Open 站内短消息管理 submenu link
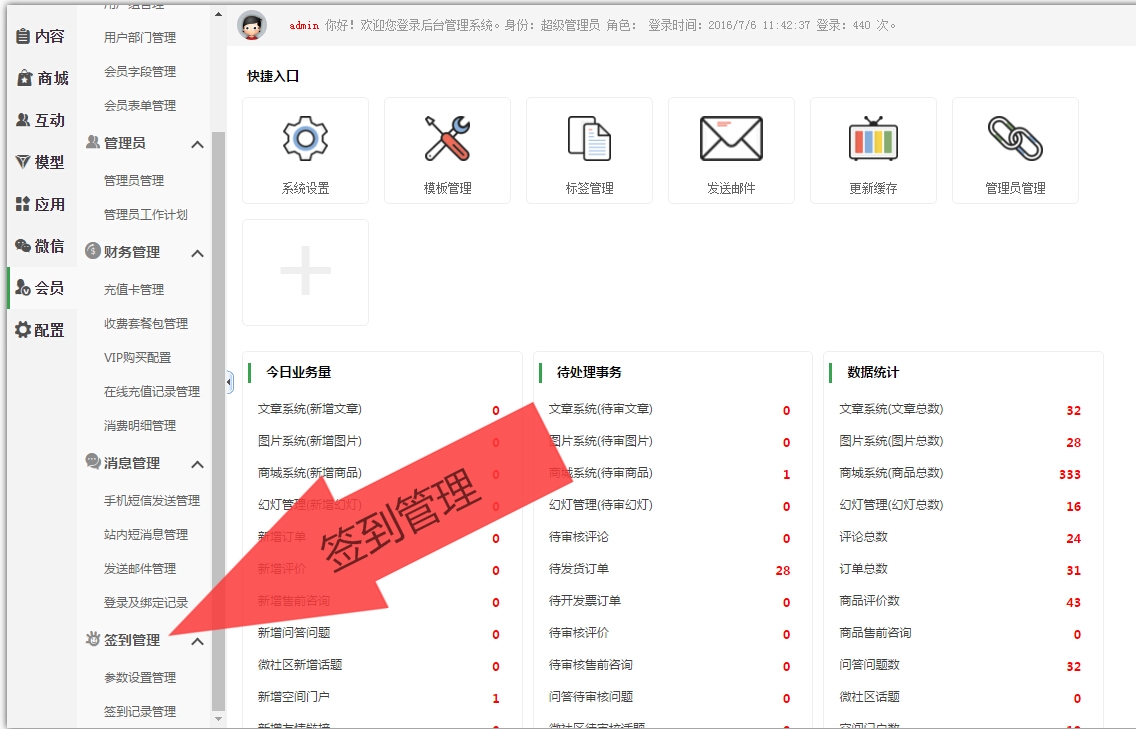 tap(146, 535)
